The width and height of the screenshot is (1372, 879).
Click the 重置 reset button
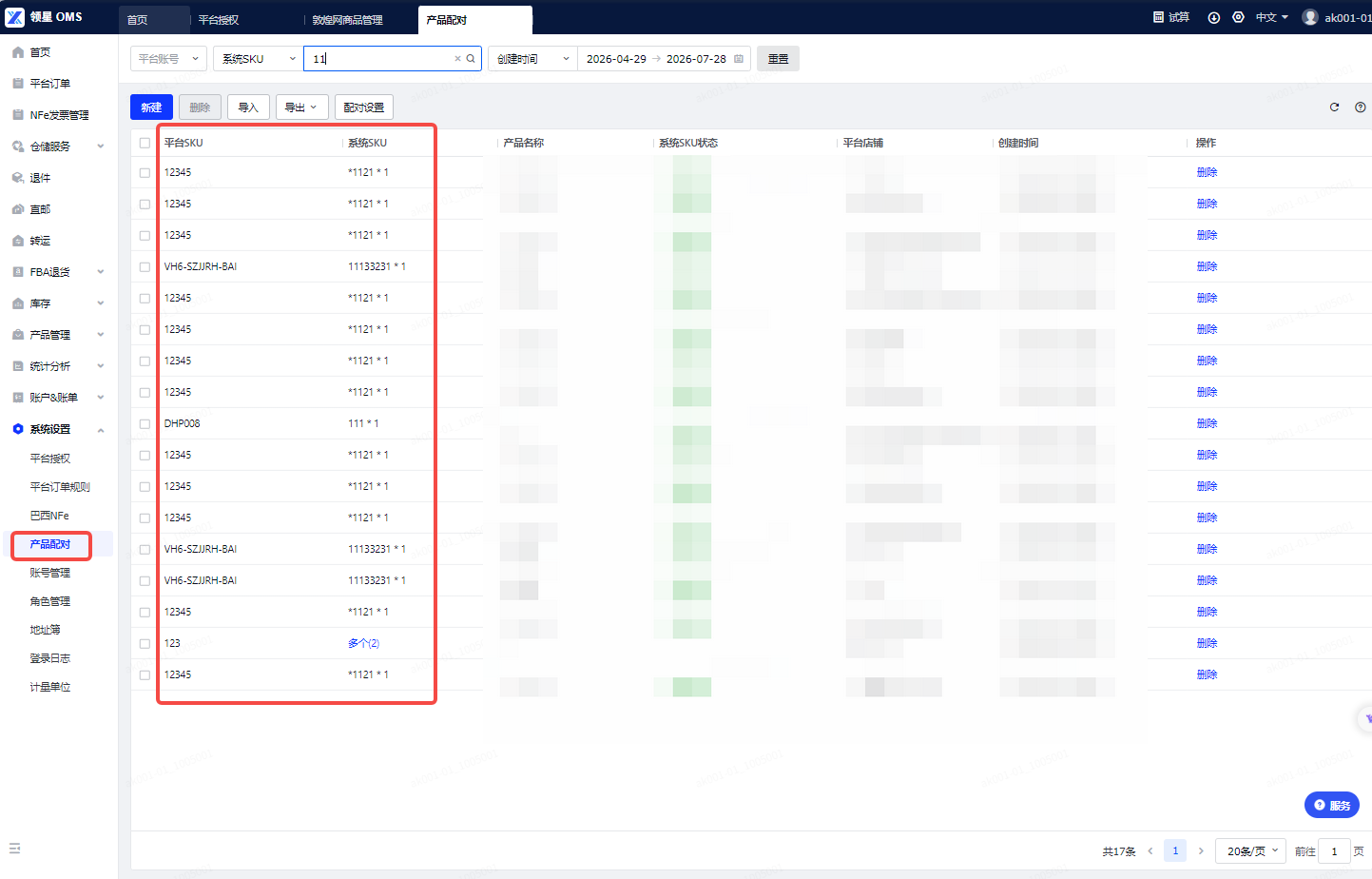point(778,59)
